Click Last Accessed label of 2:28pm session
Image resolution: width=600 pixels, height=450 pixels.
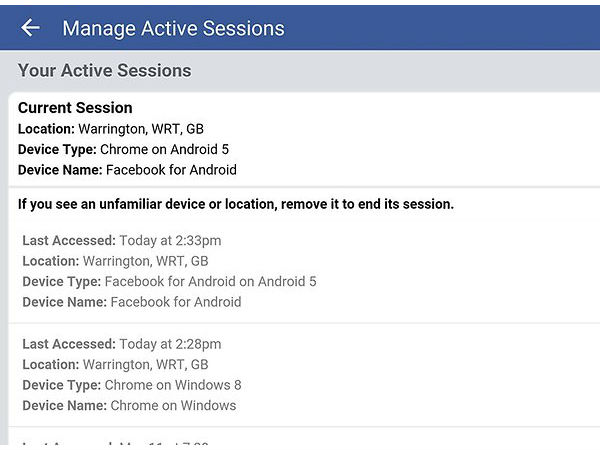[68, 344]
